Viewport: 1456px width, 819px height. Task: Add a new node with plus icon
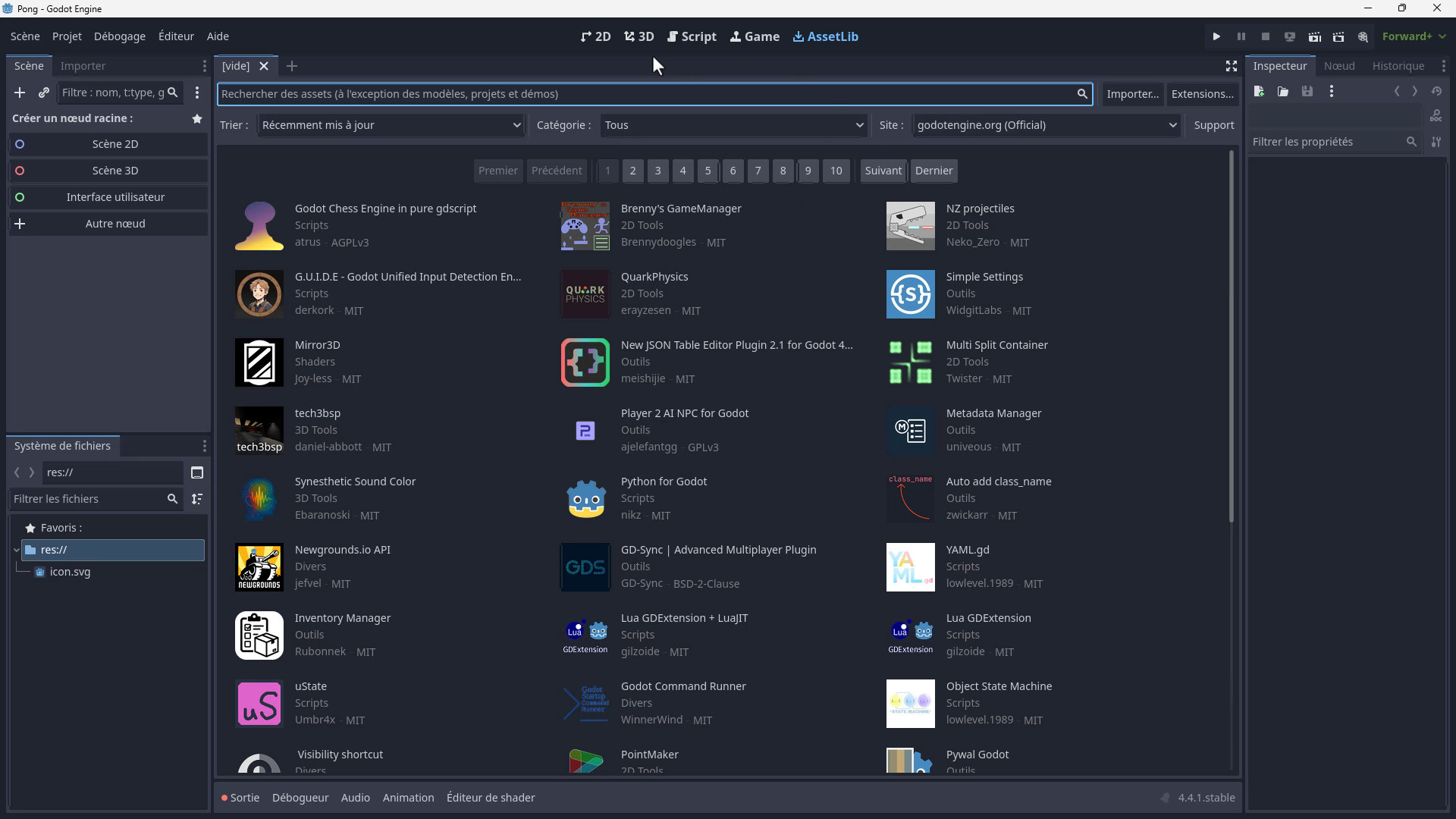[20, 93]
